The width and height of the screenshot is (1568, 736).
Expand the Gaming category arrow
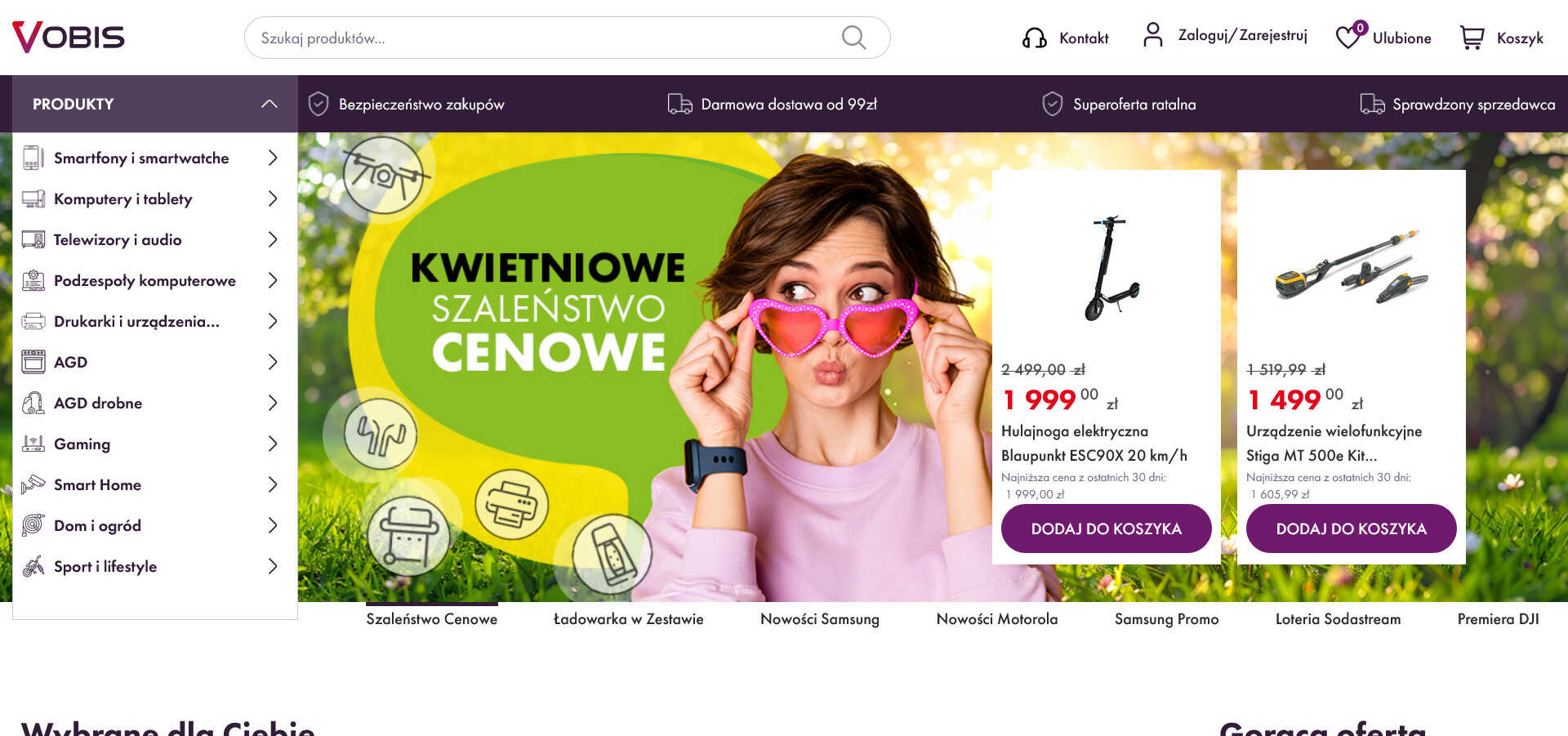click(x=273, y=444)
